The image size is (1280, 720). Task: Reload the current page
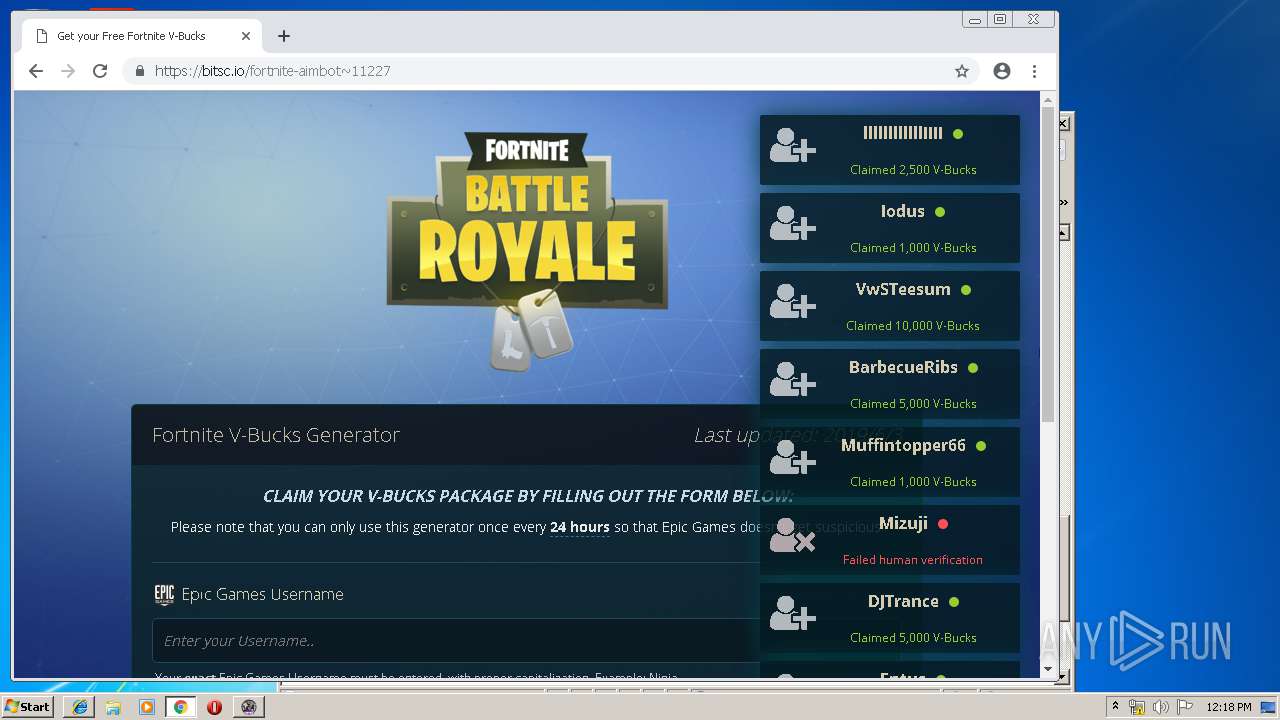click(100, 71)
